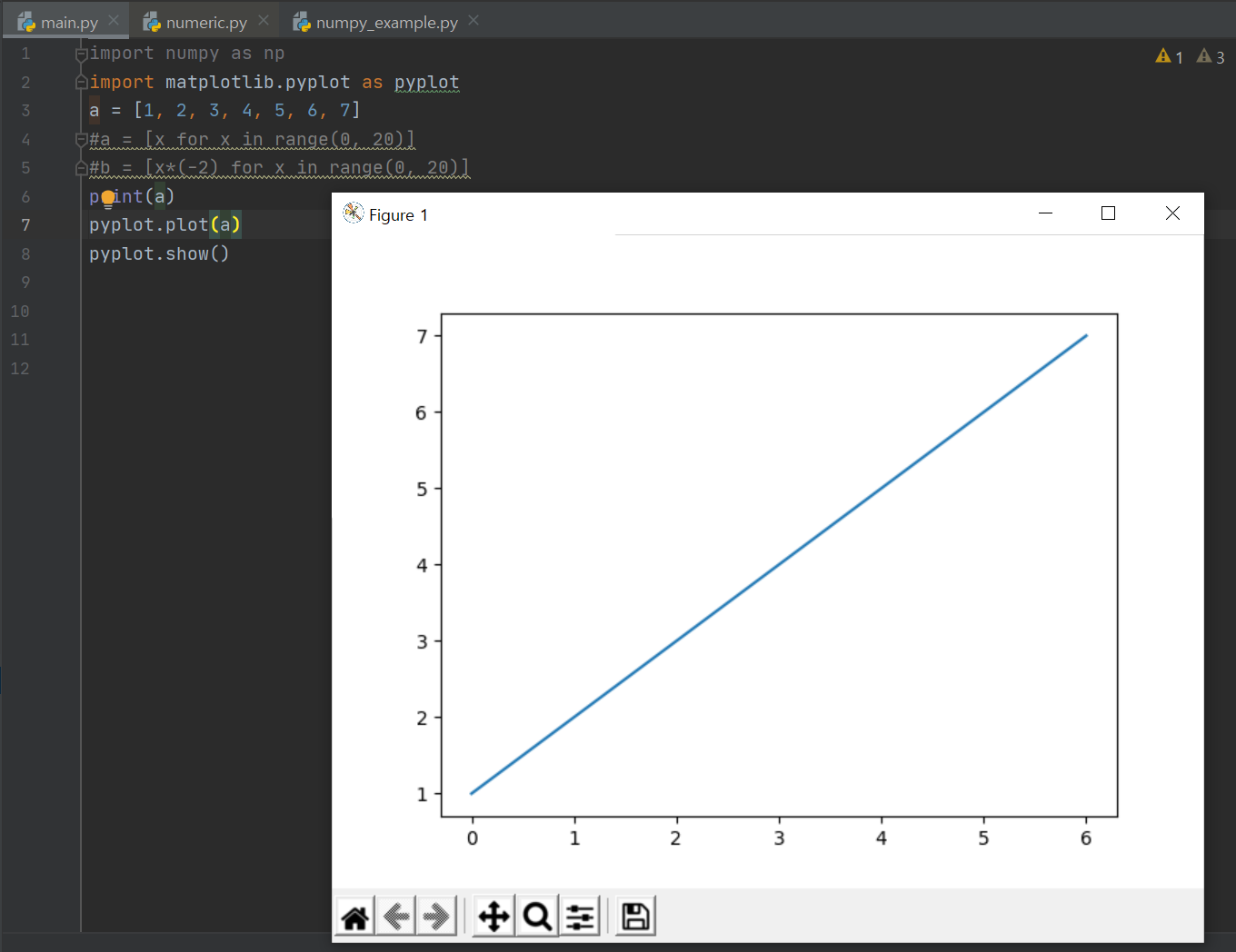Click the forward arrow in plot toolbar
This screenshot has width=1236, height=952.
coord(436,917)
